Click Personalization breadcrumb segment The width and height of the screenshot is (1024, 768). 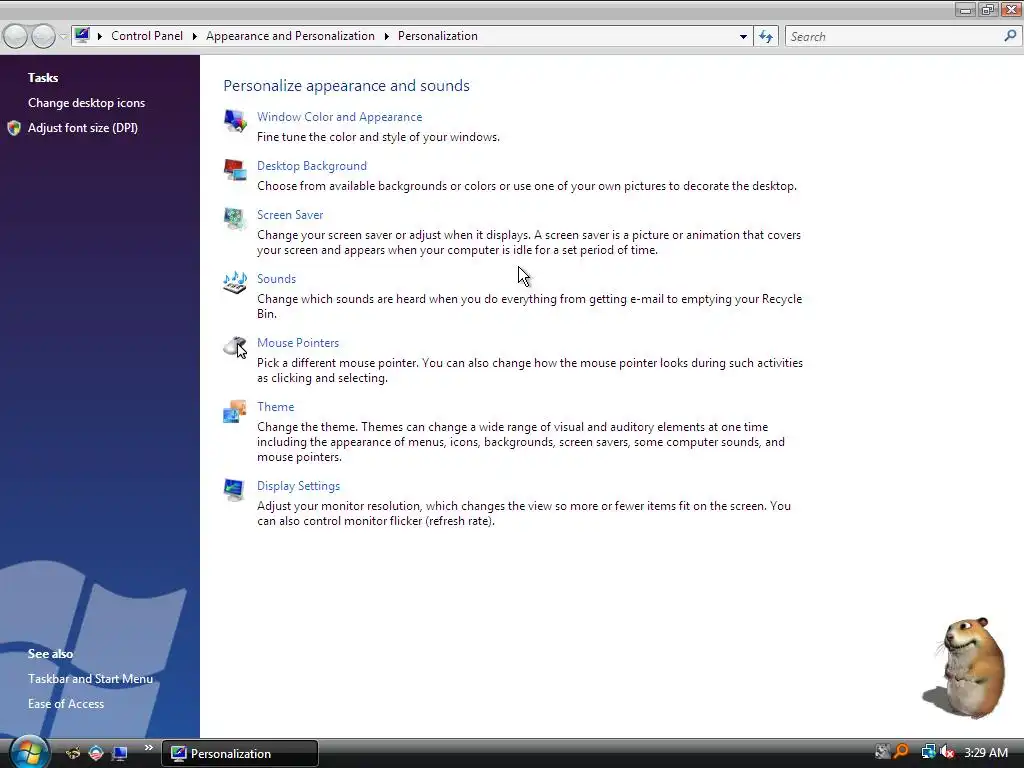point(438,36)
